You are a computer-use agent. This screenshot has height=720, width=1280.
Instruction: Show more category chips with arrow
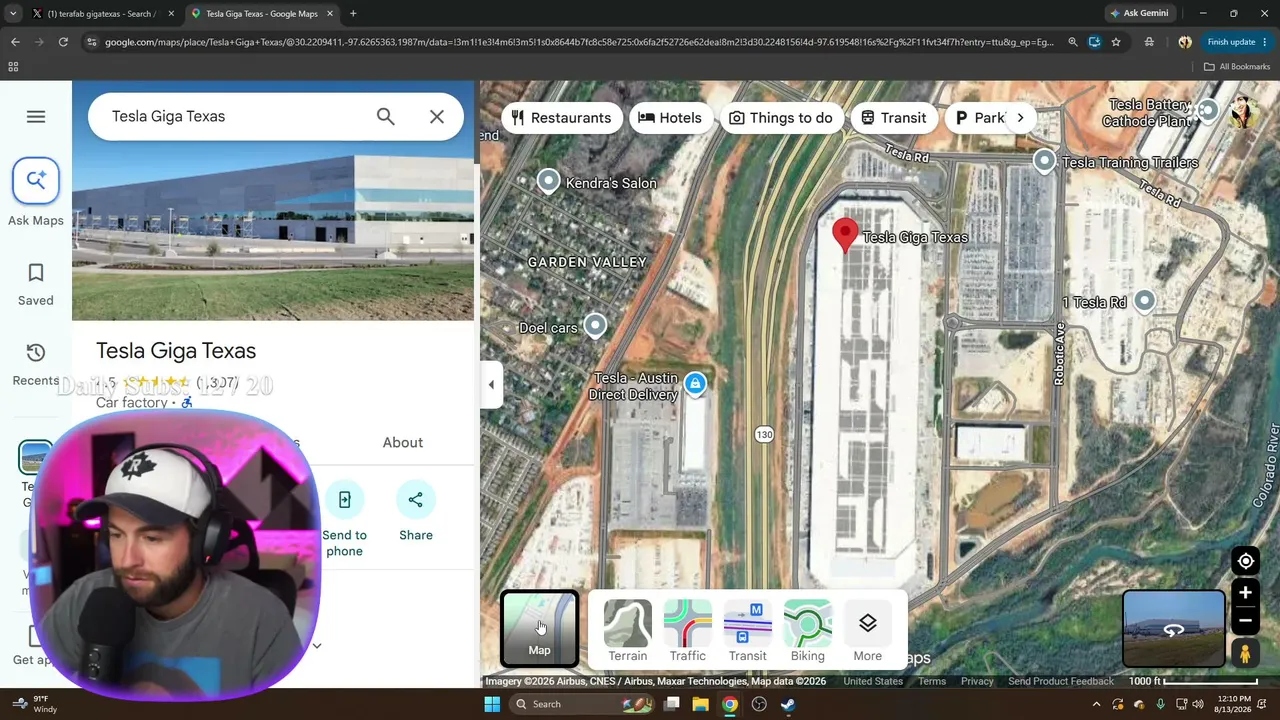tap(1020, 118)
